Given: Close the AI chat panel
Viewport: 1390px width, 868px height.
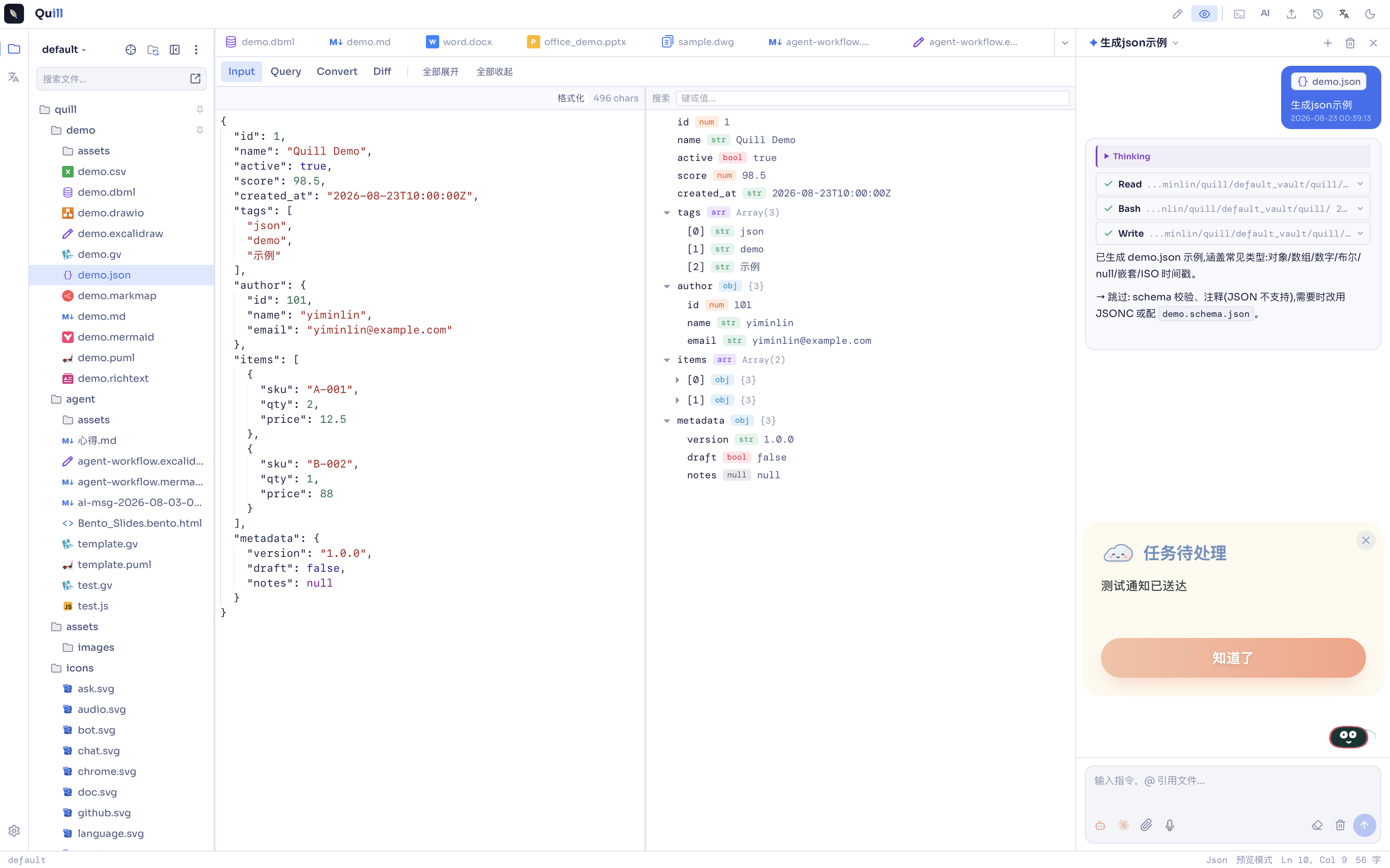Looking at the screenshot, I should [1373, 43].
